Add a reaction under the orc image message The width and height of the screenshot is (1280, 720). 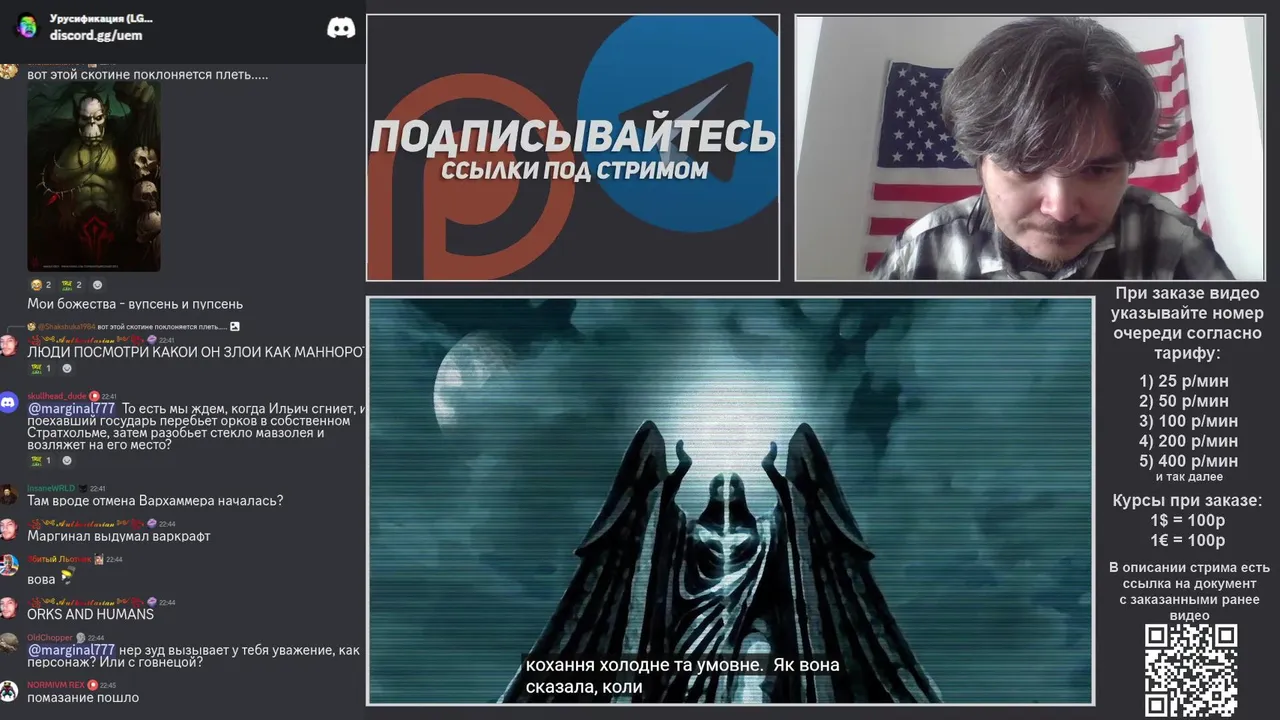click(x=97, y=285)
